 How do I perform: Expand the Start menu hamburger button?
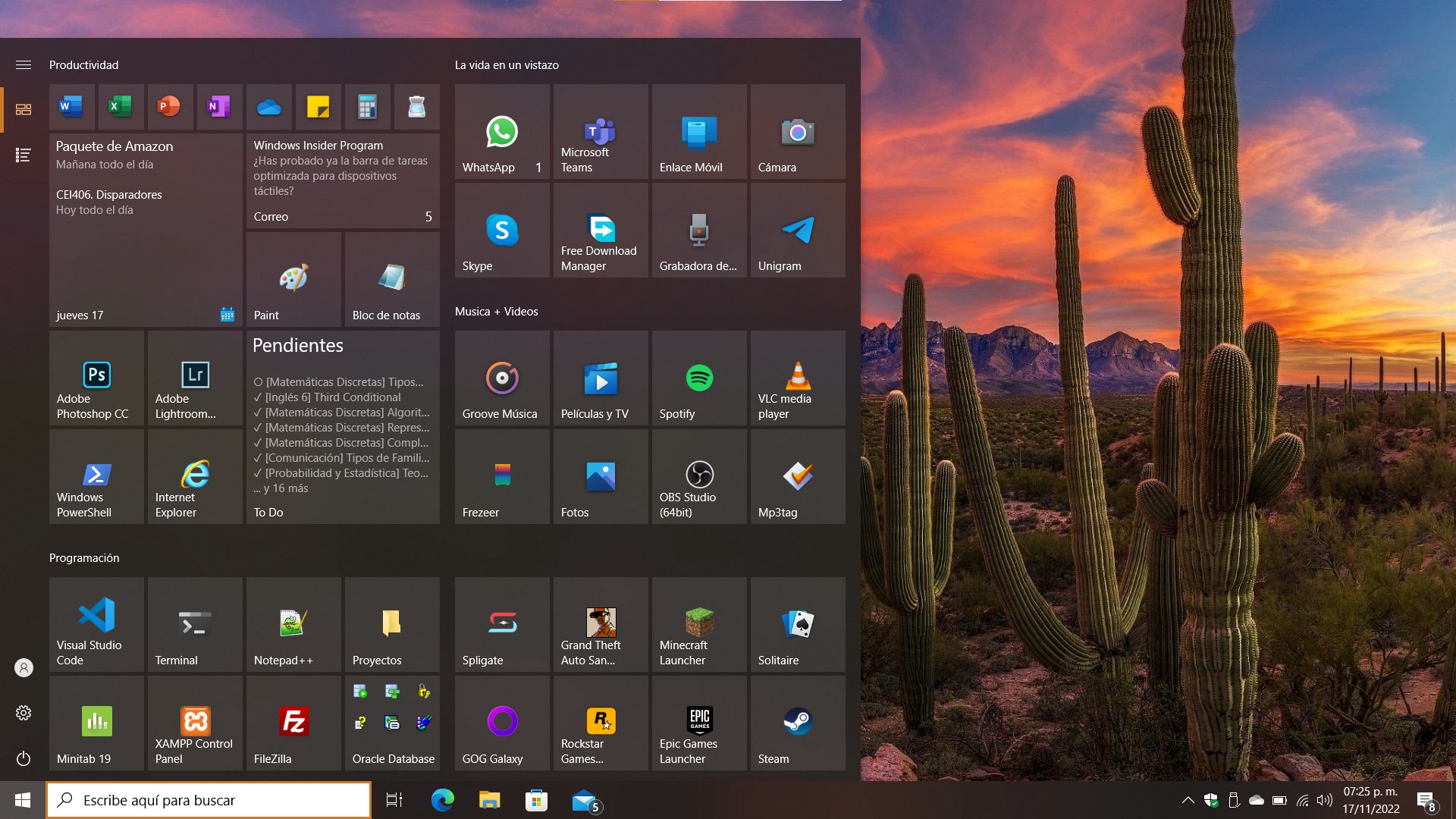(24, 65)
